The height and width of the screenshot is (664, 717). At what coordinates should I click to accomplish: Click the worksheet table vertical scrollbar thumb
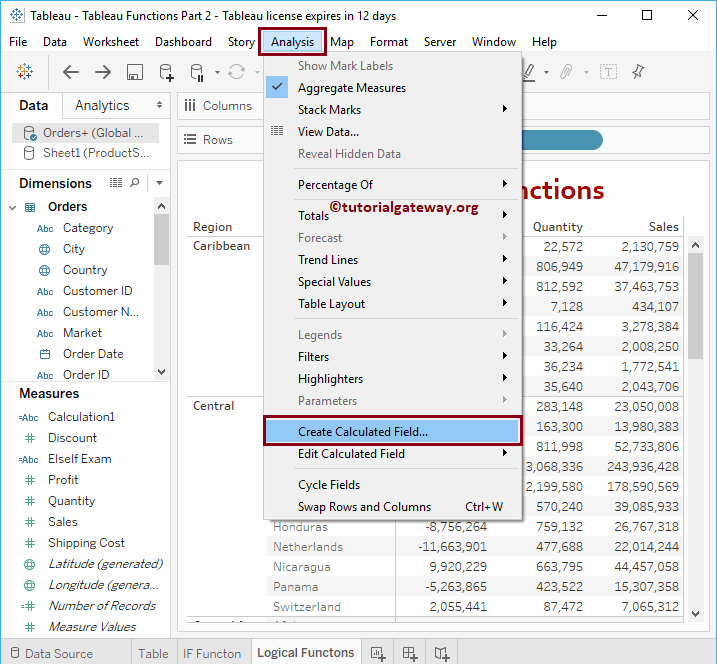point(696,305)
